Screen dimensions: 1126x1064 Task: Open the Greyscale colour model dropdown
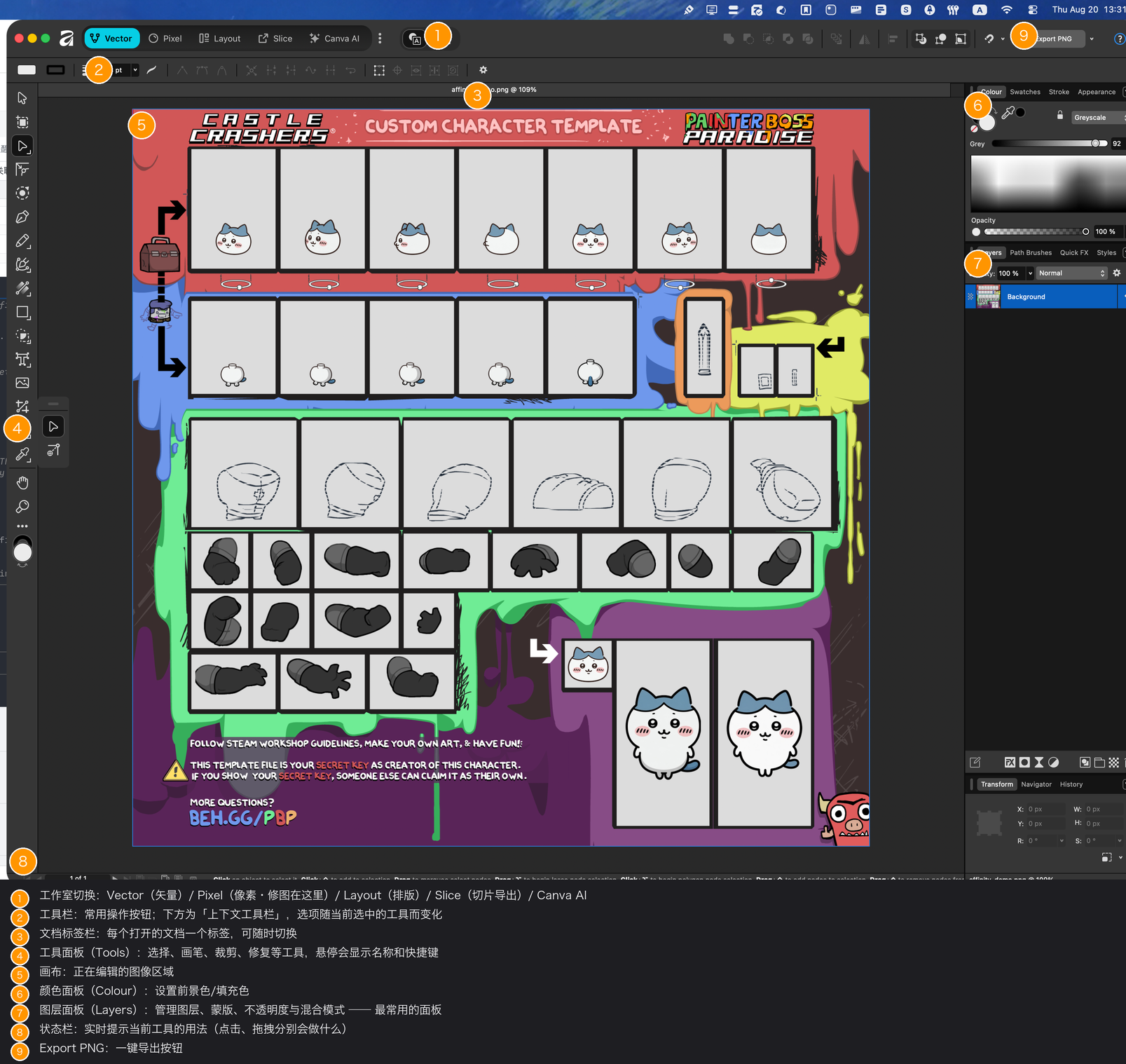1098,118
